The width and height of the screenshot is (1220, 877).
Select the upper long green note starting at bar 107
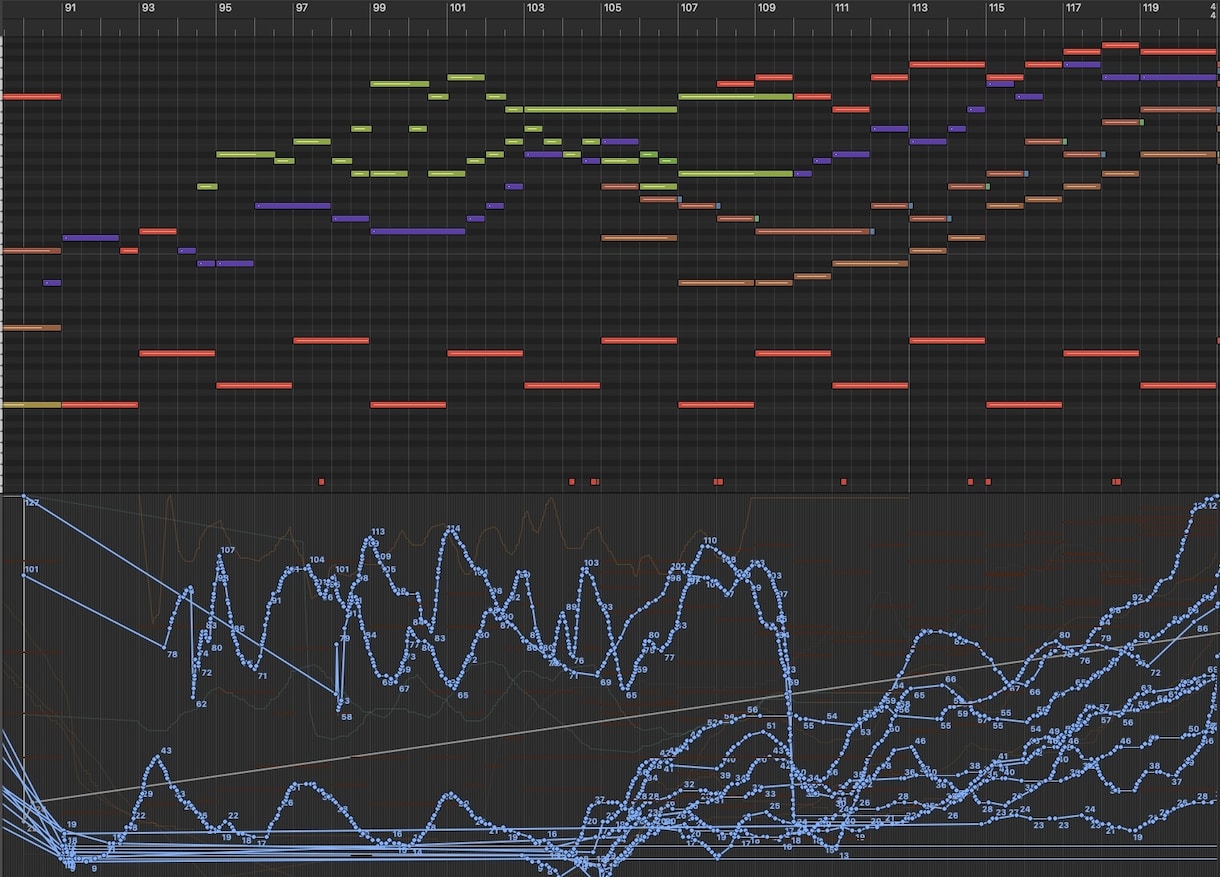coord(735,97)
